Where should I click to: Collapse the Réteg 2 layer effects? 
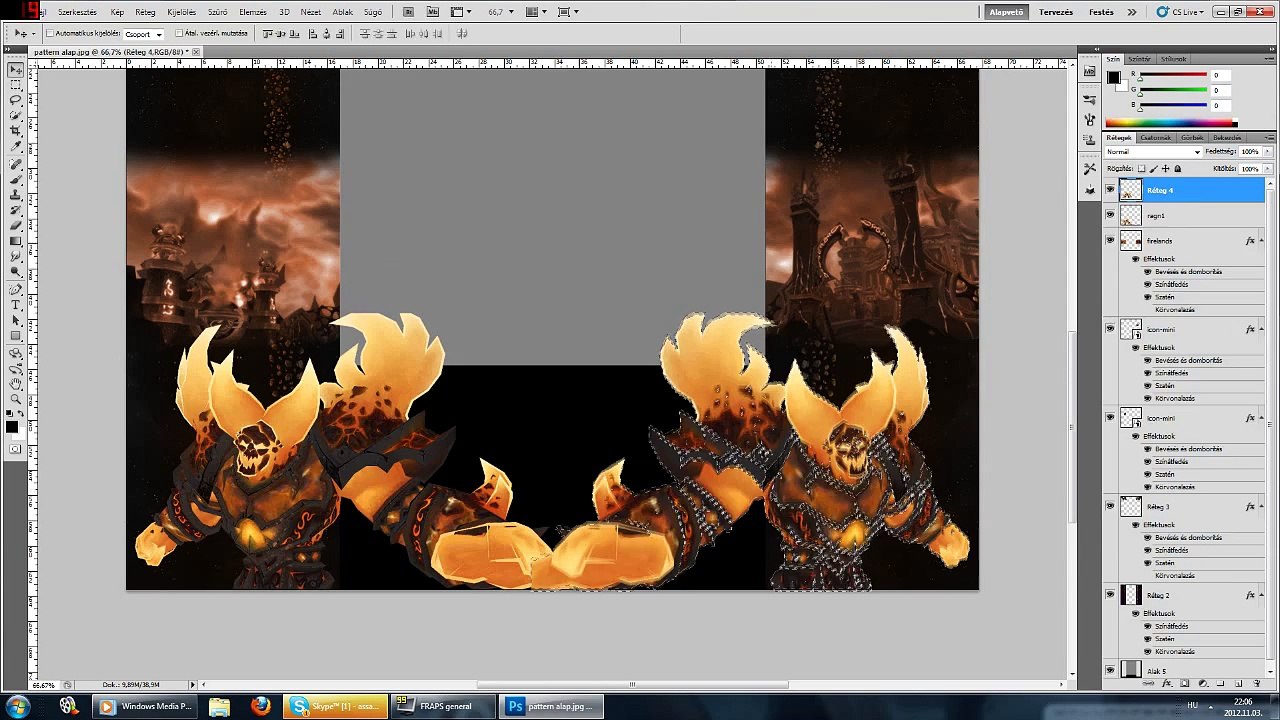tap(1260, 596)
